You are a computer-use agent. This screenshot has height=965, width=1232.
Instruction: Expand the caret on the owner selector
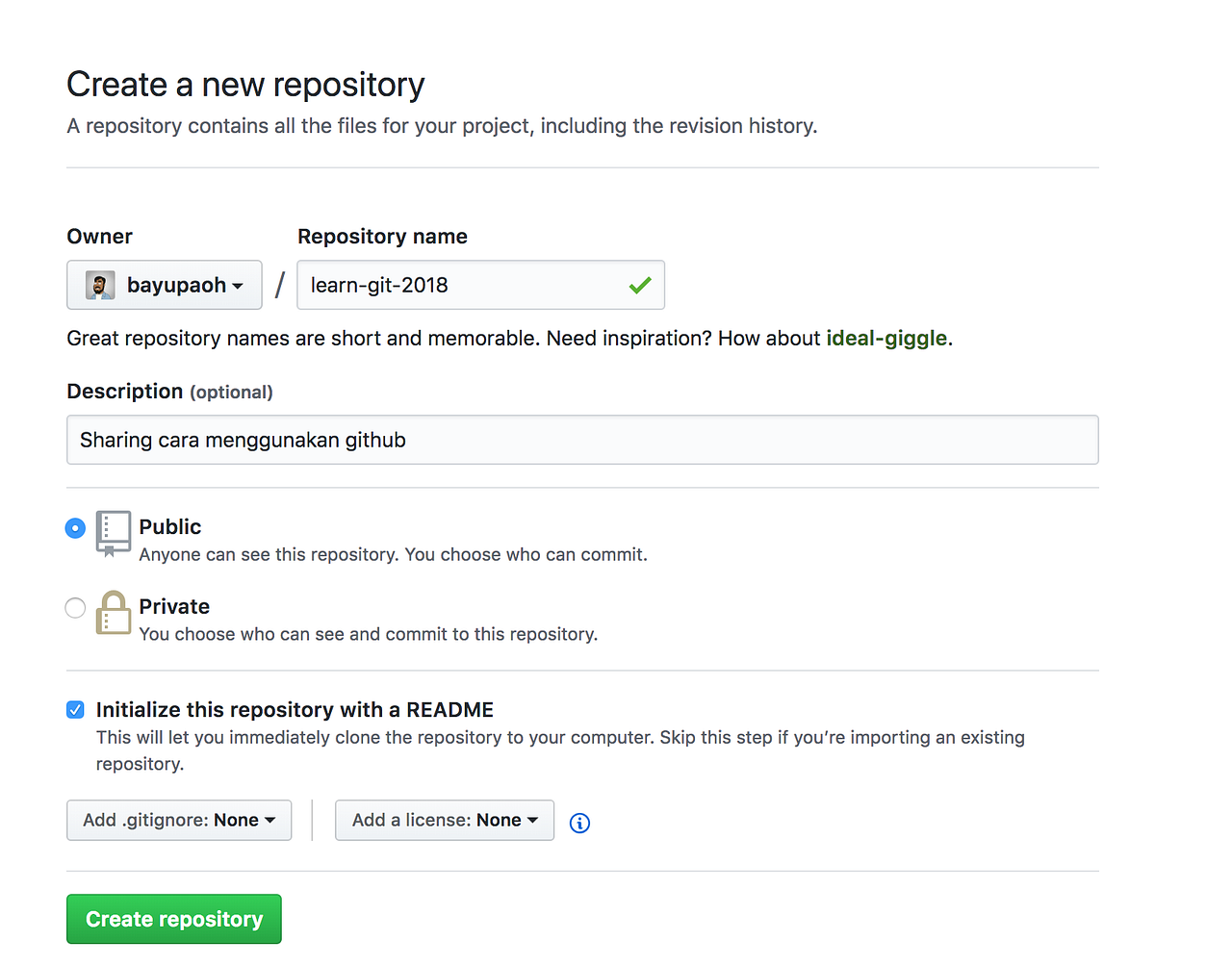239,285
